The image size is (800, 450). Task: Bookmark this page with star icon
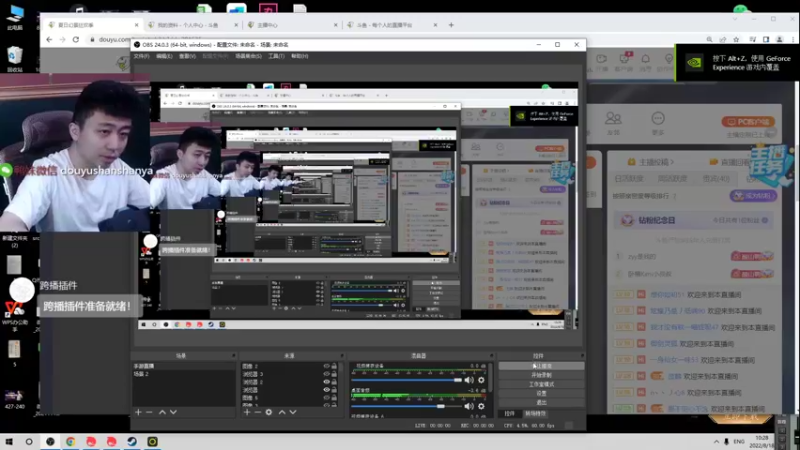coord(736,39)
